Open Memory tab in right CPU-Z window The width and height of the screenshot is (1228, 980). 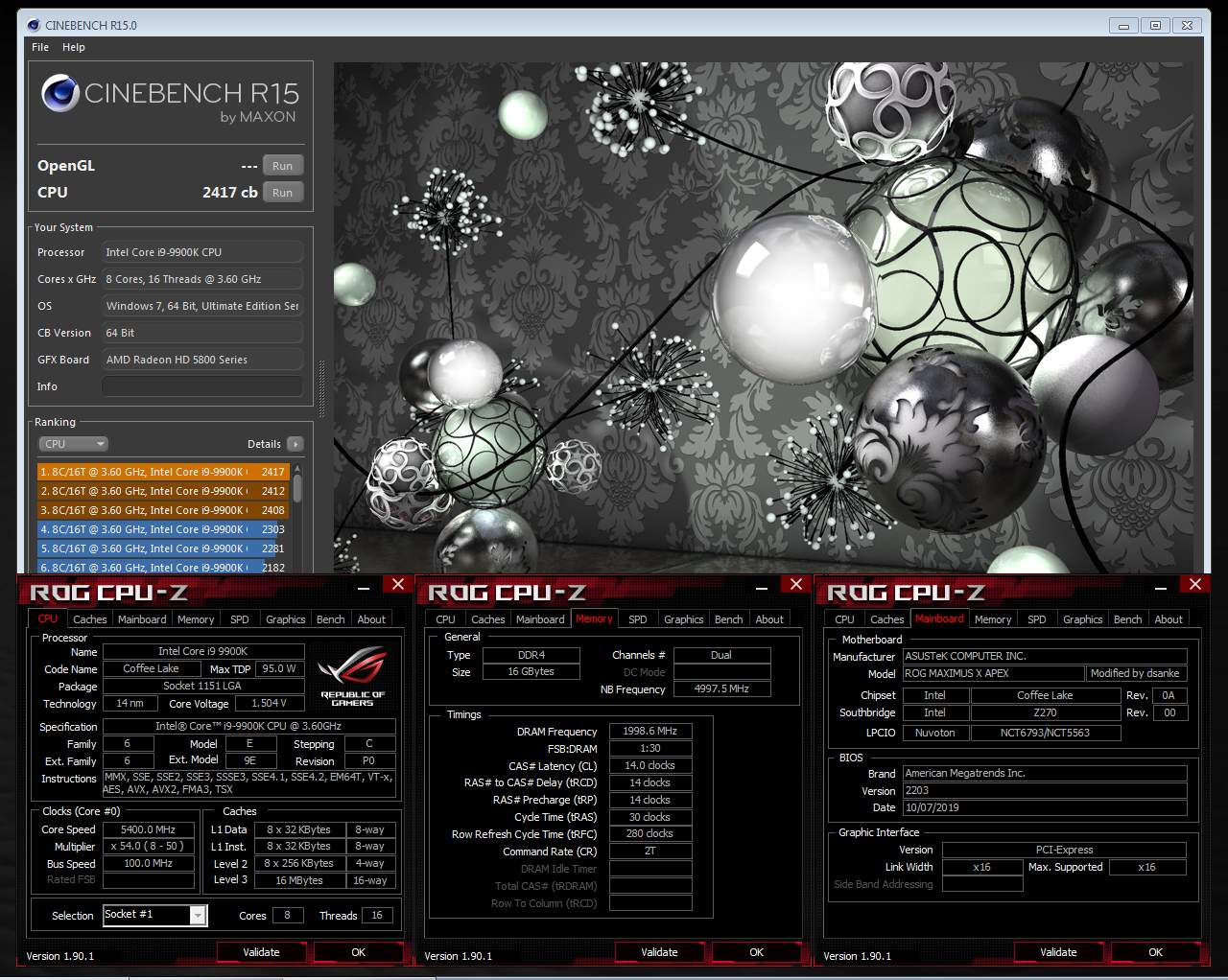[993, 619]
